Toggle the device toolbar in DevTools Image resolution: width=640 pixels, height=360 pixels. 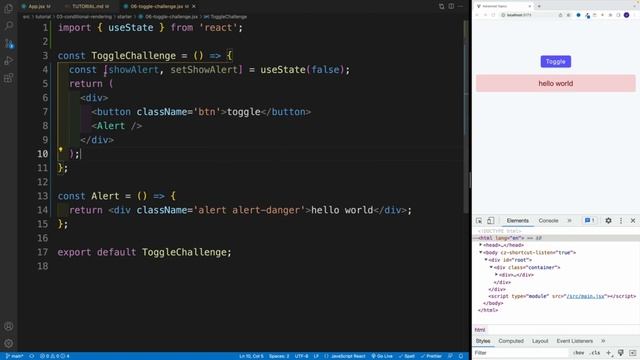(490, 220)
